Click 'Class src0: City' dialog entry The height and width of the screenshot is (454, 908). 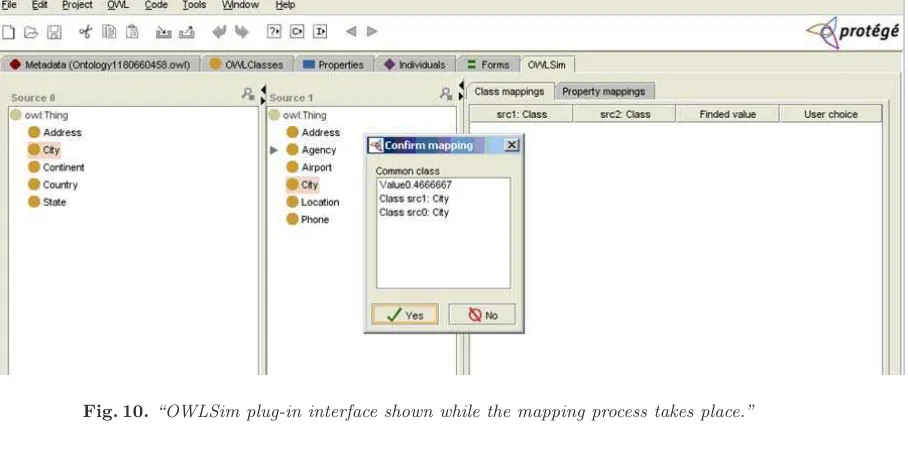click(x=414, y=213)
